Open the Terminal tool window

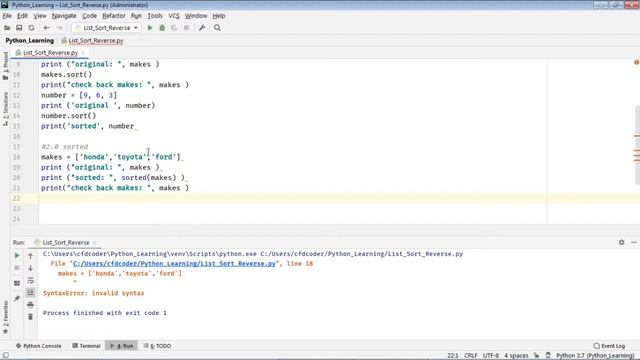(86, 346)
